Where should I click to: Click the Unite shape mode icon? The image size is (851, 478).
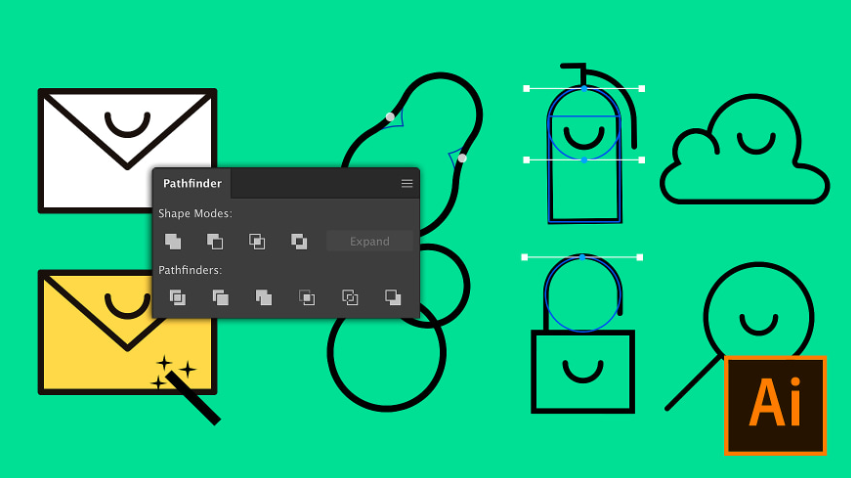pyautogui.click(x=173, y=241)
